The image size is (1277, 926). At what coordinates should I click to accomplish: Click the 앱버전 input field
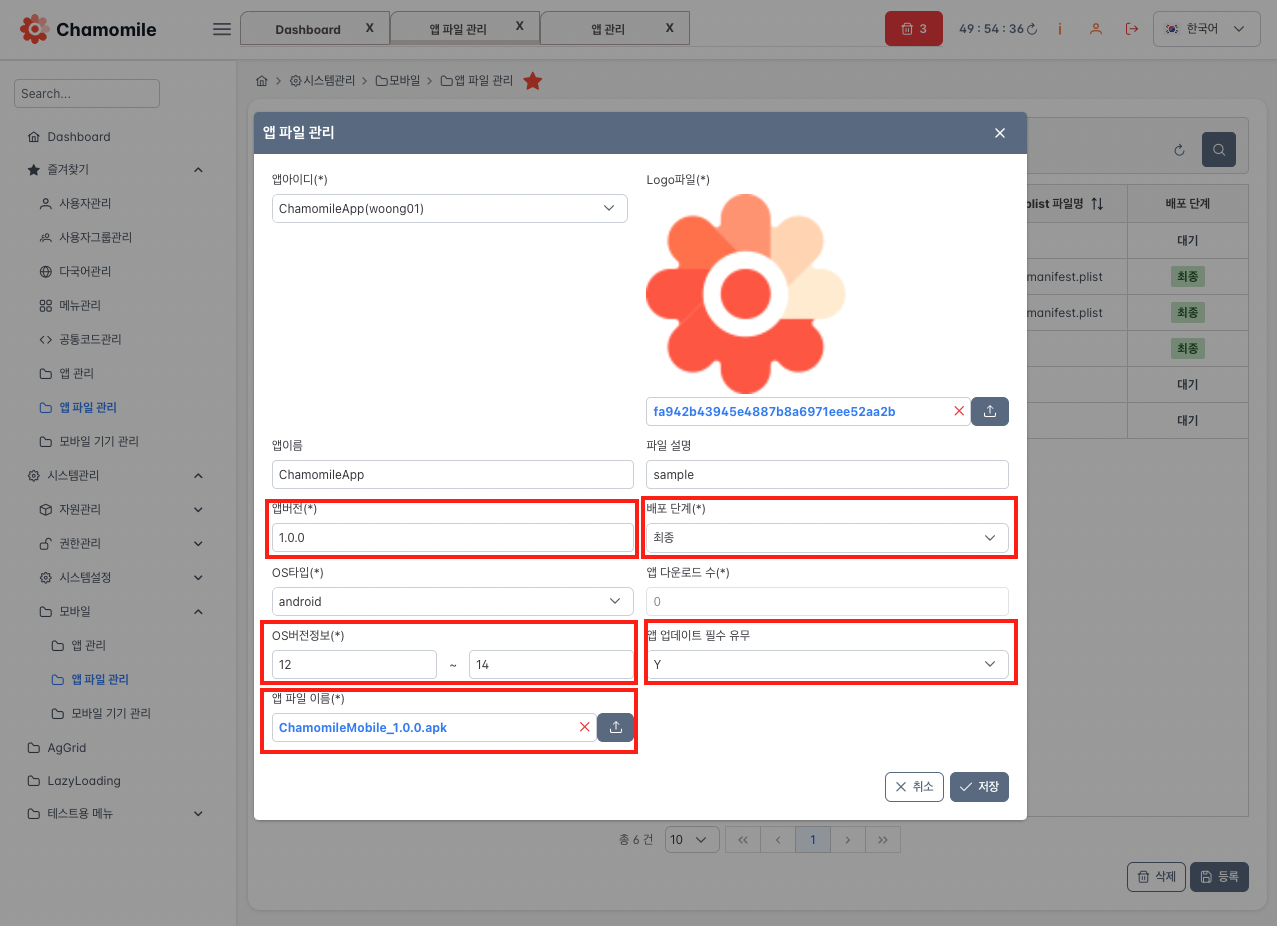pyautogui.click(x=452, y=538)
